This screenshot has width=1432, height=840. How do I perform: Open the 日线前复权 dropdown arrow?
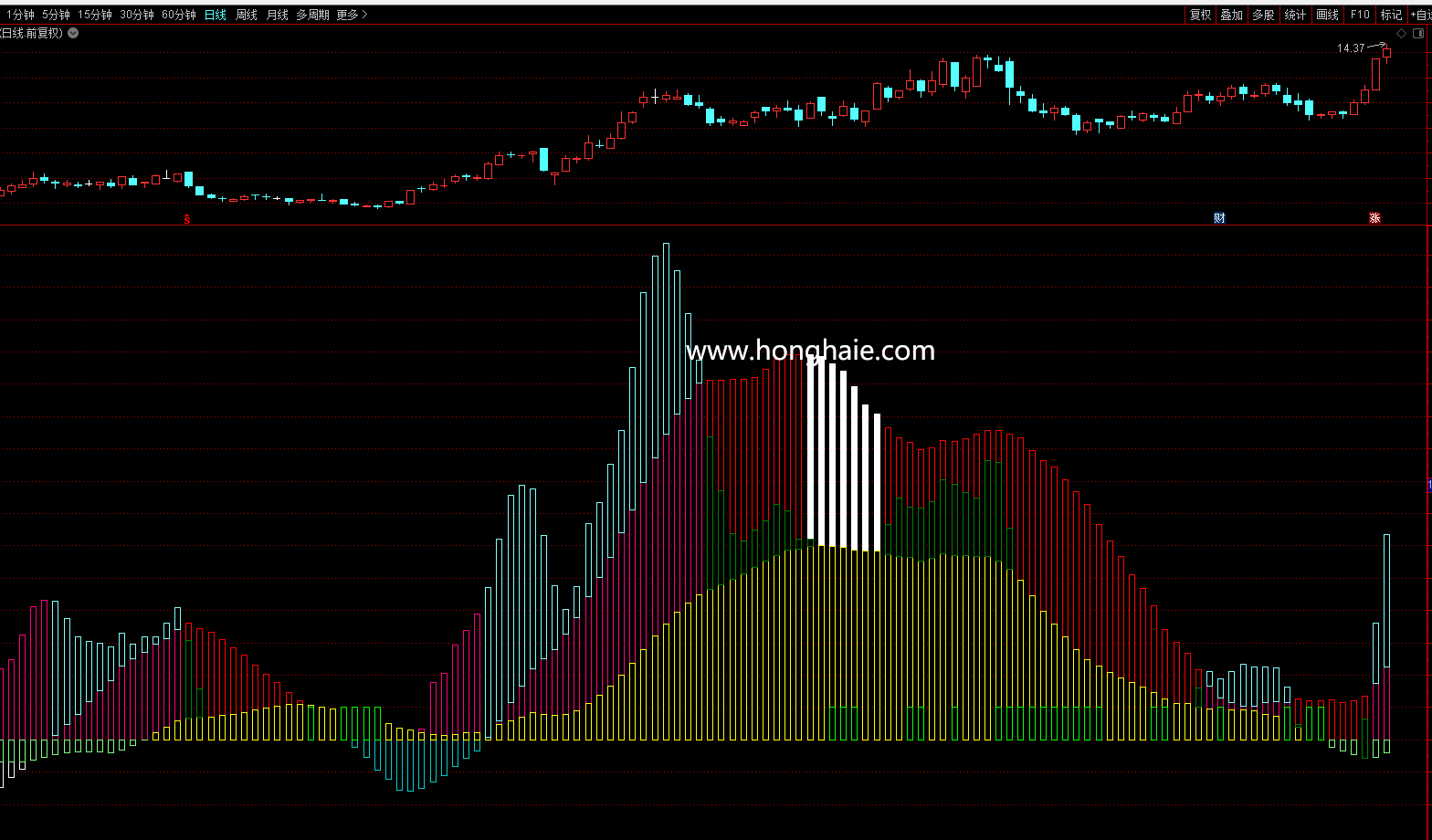click(x=73, y=33)
